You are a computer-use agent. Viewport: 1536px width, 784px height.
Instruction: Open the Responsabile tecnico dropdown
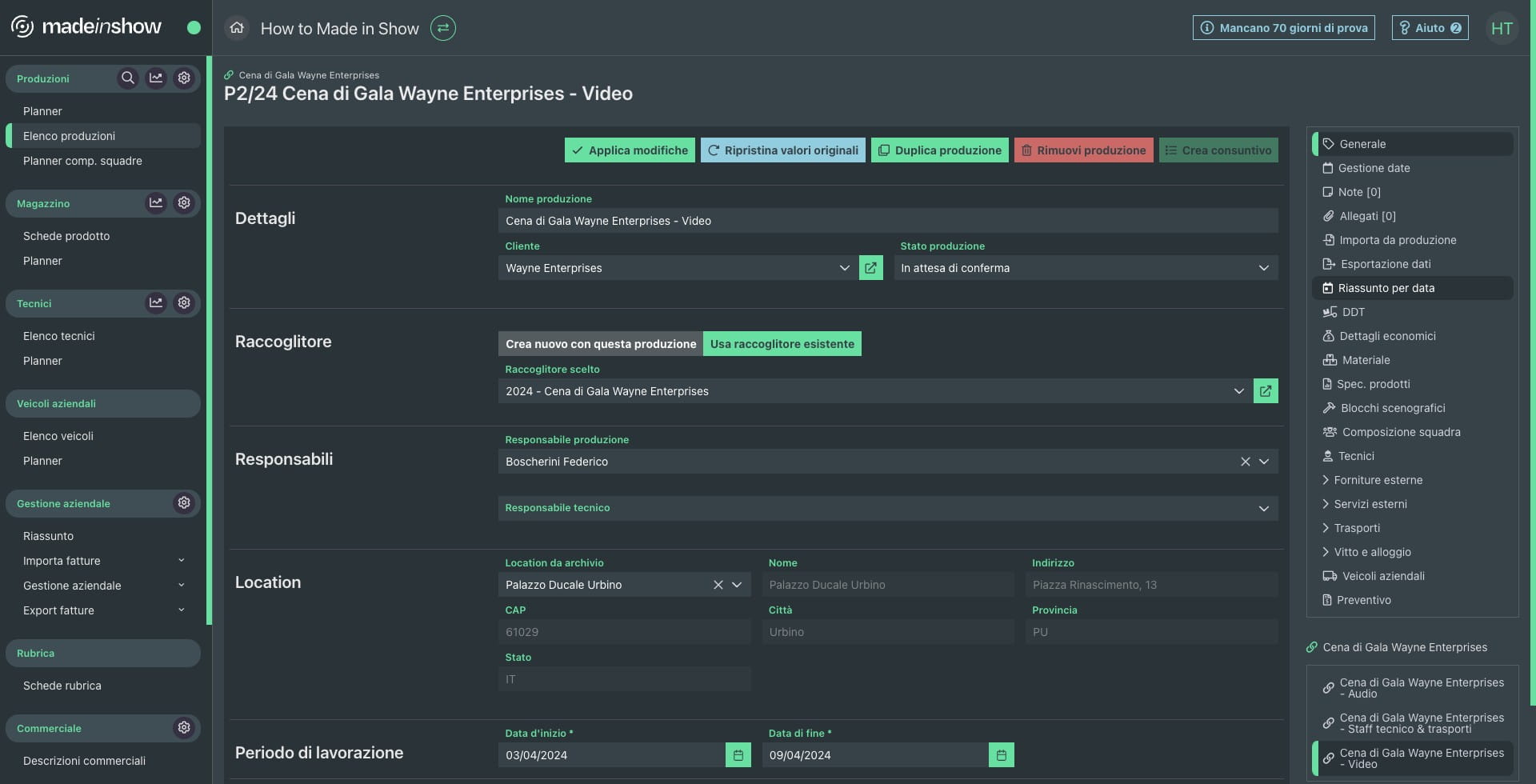tap(888, 508)
